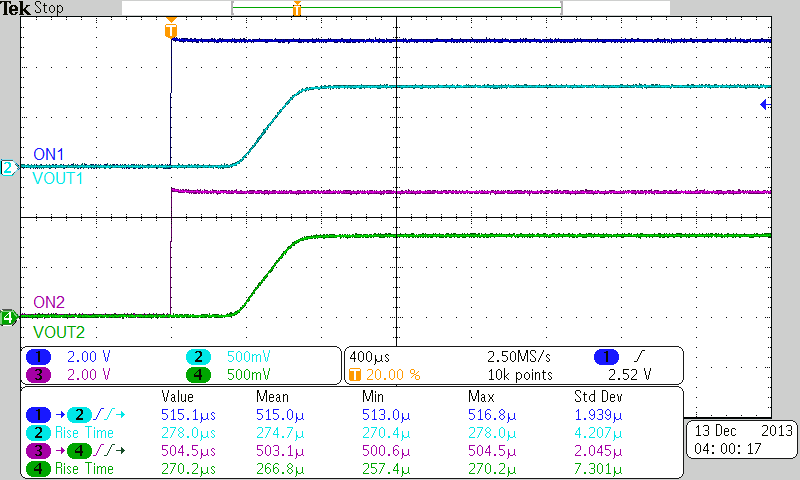The height and width of the screenshot is (480, 800).
Task: Click the orange trigger T marker on the graticule
Action: (171, 30)
